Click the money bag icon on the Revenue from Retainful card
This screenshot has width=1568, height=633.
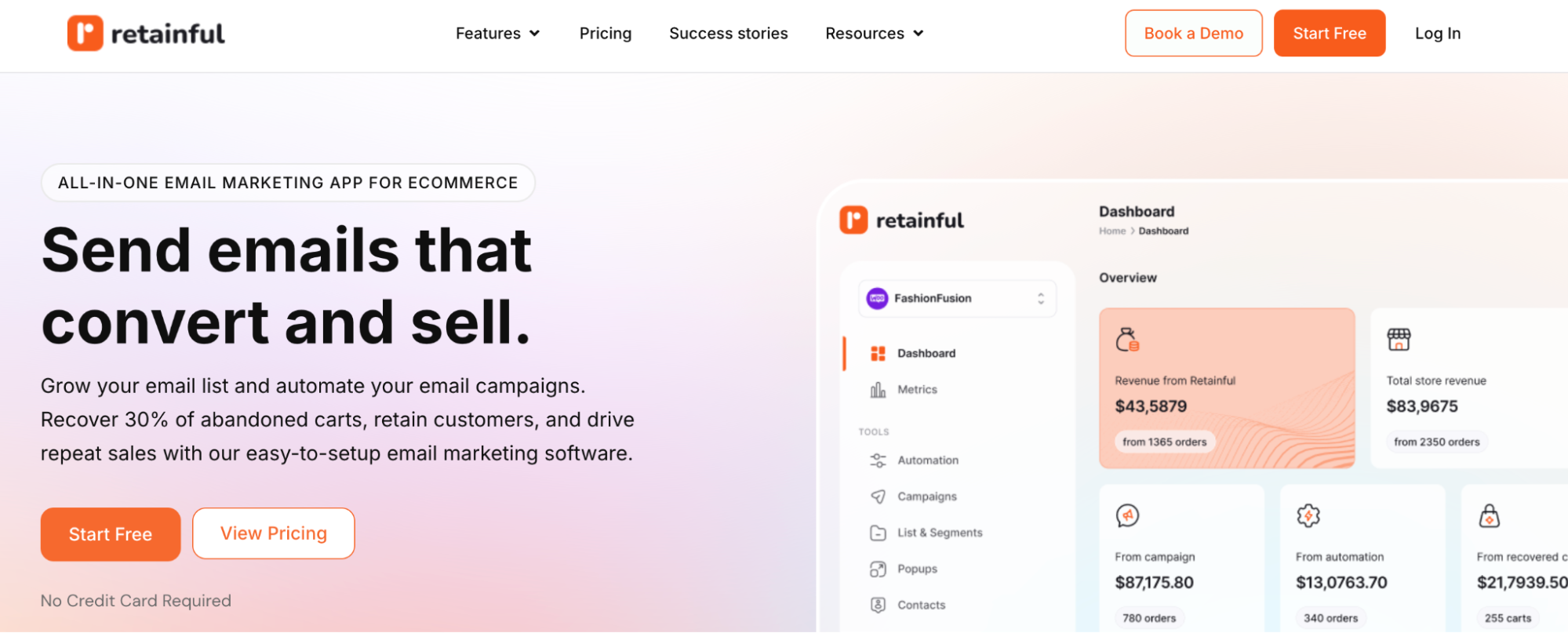(1127, 340)
